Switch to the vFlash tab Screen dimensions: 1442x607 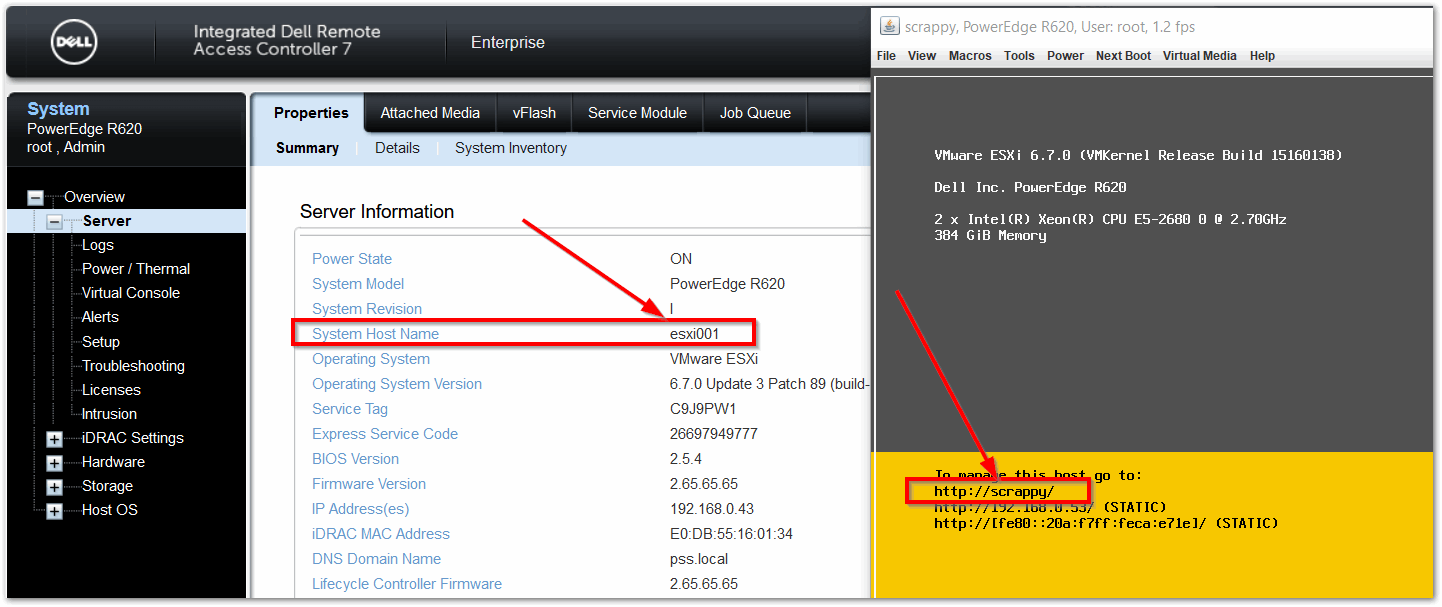534,113
